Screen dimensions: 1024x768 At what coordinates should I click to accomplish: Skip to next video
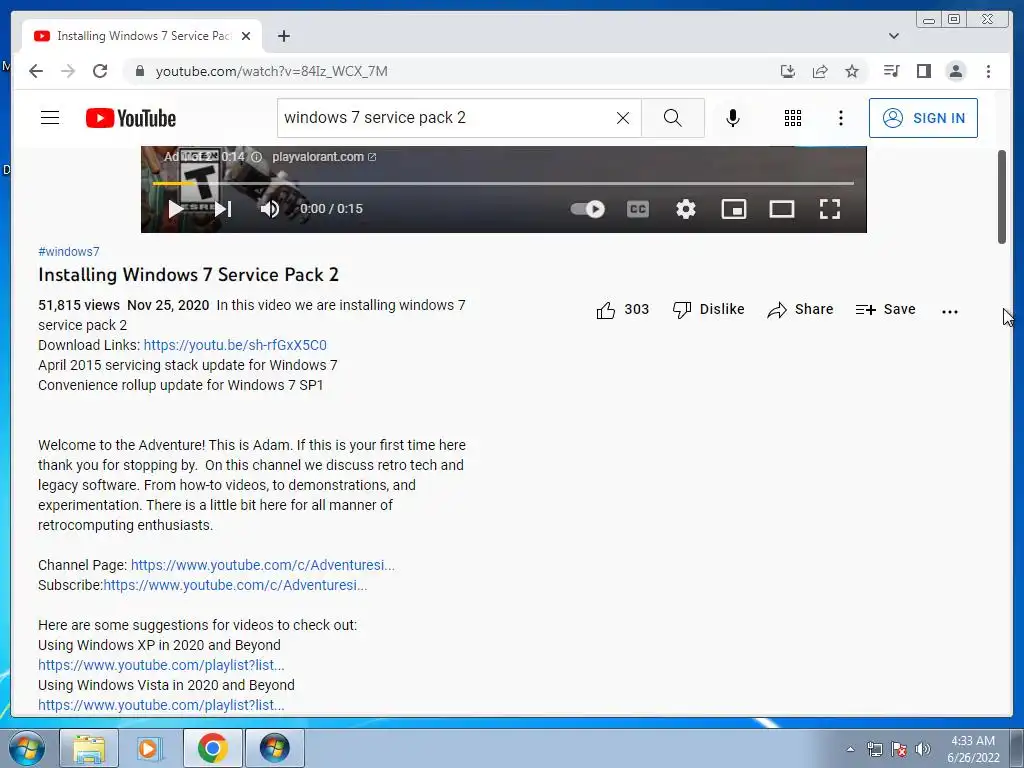(223, 209)
